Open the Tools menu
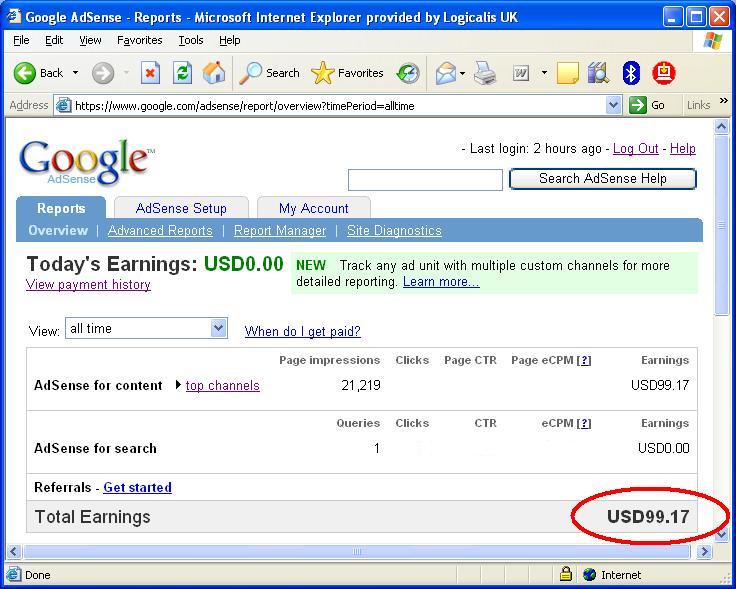 click(191, 40)
